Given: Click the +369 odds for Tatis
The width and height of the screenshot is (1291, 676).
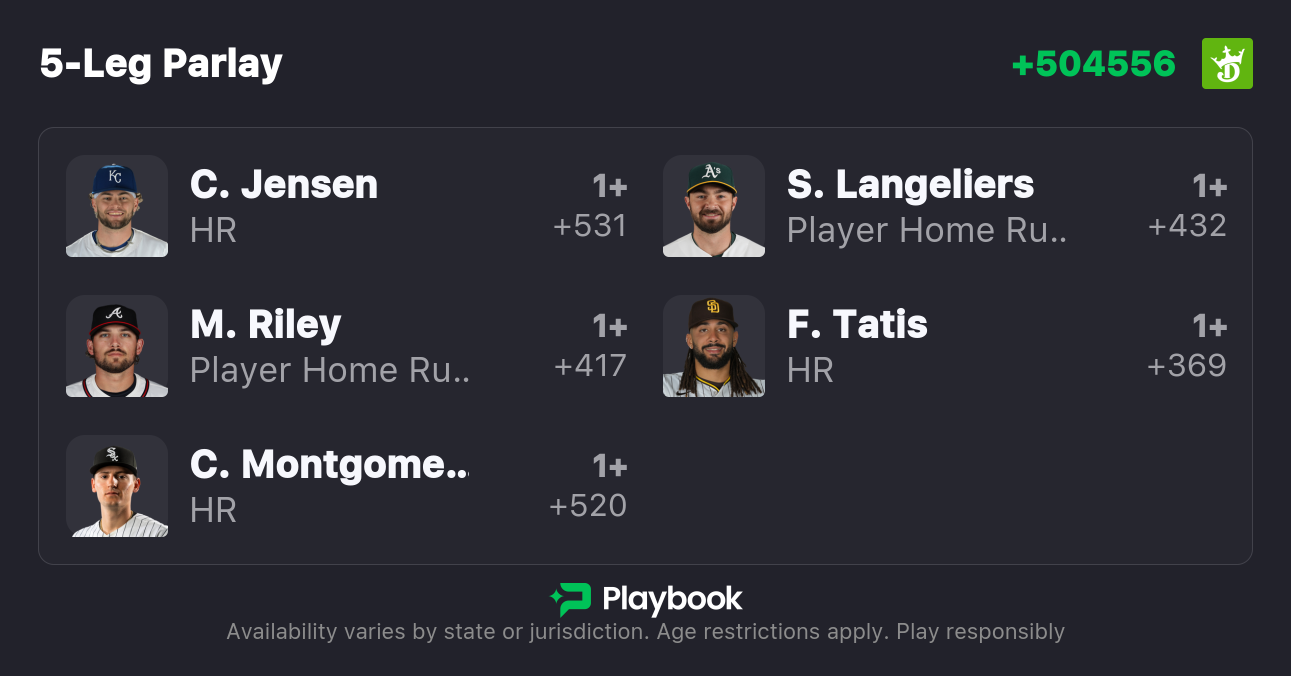Looking at the screenshot, I should (x=1187, y=366).
